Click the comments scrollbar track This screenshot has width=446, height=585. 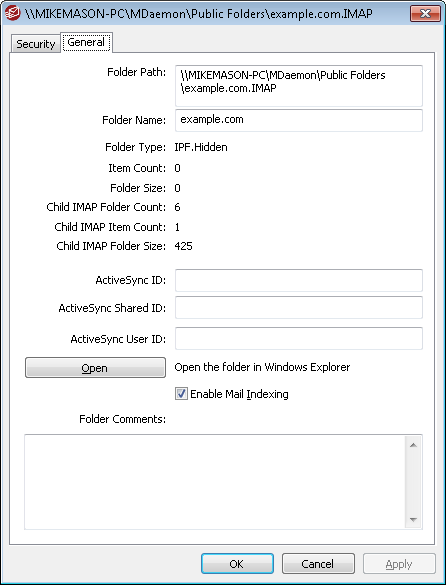(x=413, y=482)
